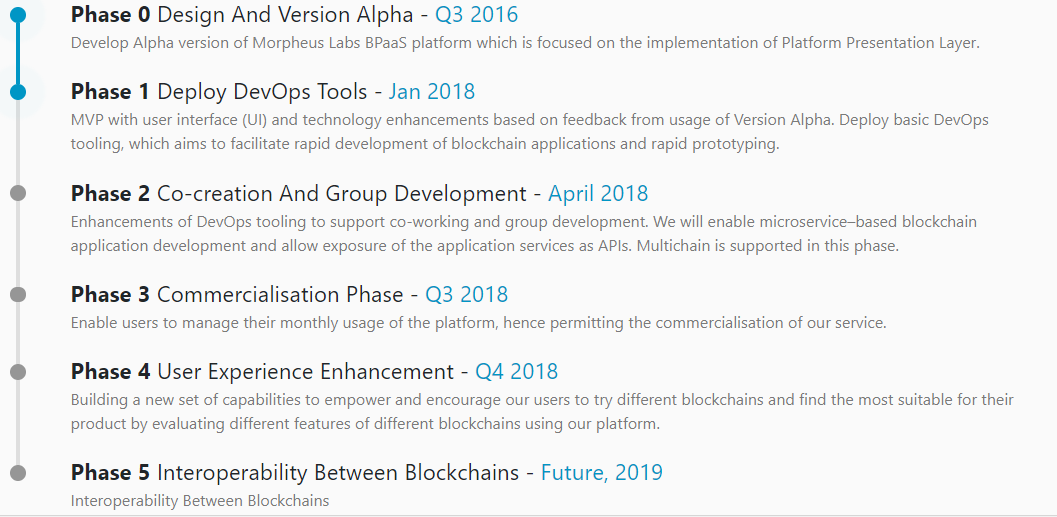Select the Phase 5 timeline dot

click(x=17, y=473)
